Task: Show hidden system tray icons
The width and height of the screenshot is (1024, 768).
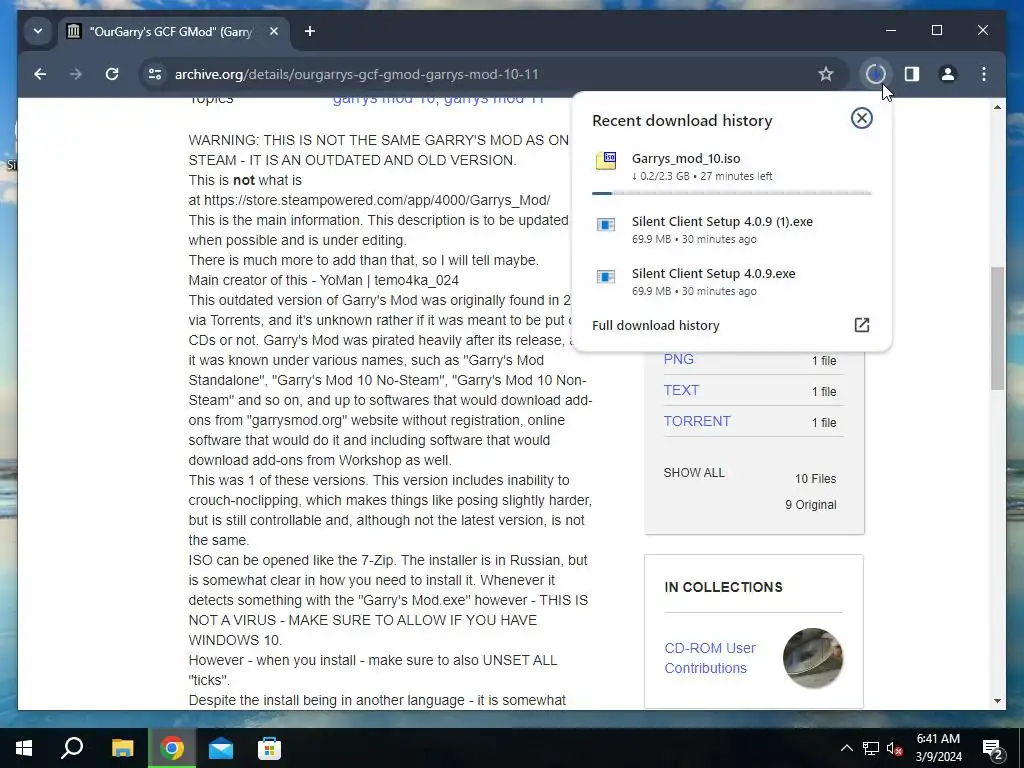Action: click(x=846, y=748)
